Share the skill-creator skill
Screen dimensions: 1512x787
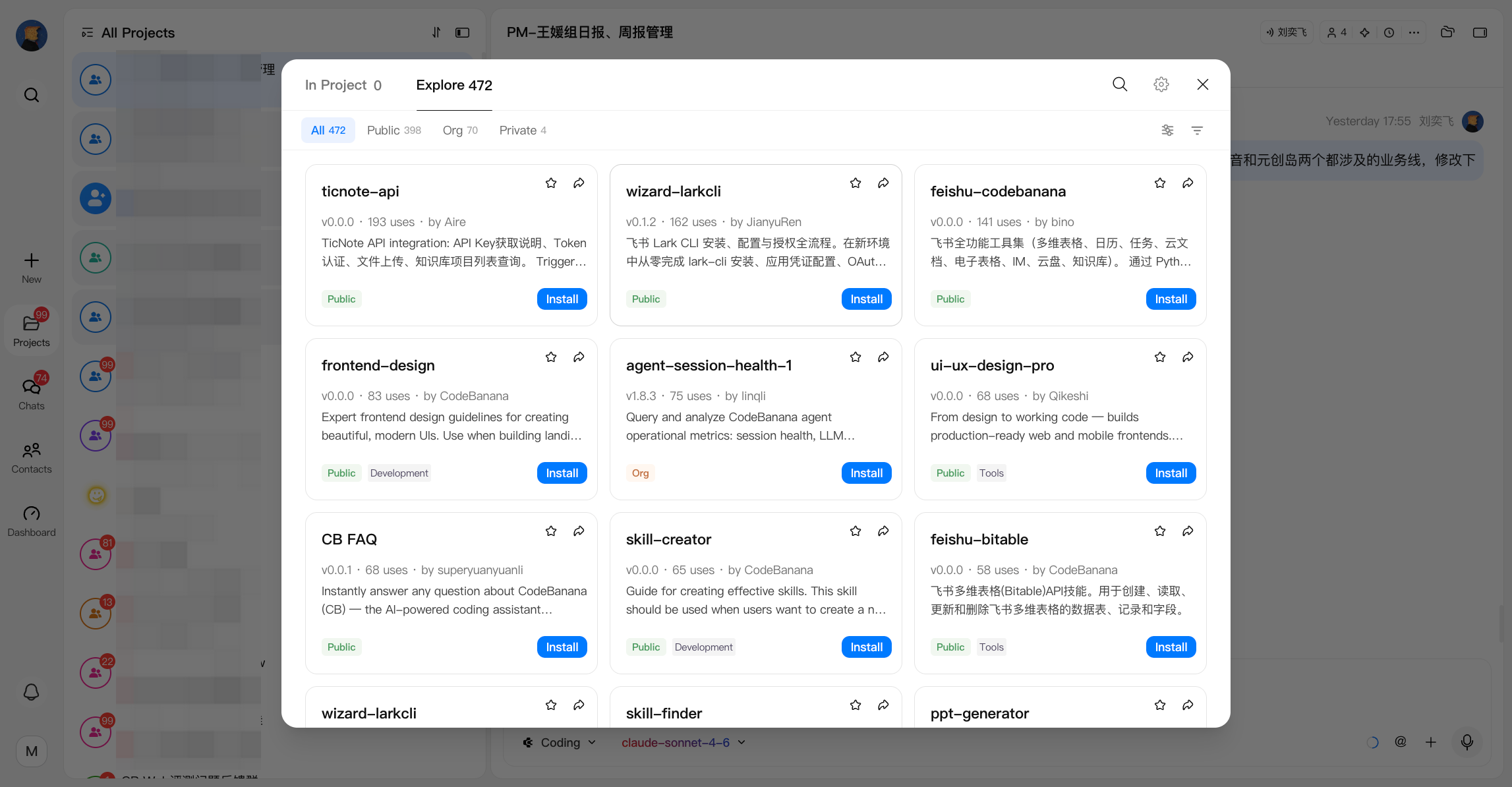[883, 531]
